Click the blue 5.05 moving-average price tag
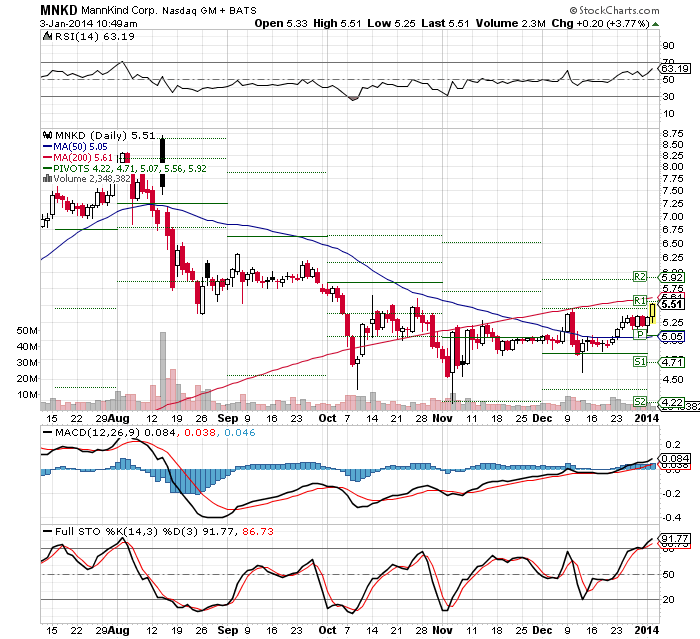 tap(672, 337)
